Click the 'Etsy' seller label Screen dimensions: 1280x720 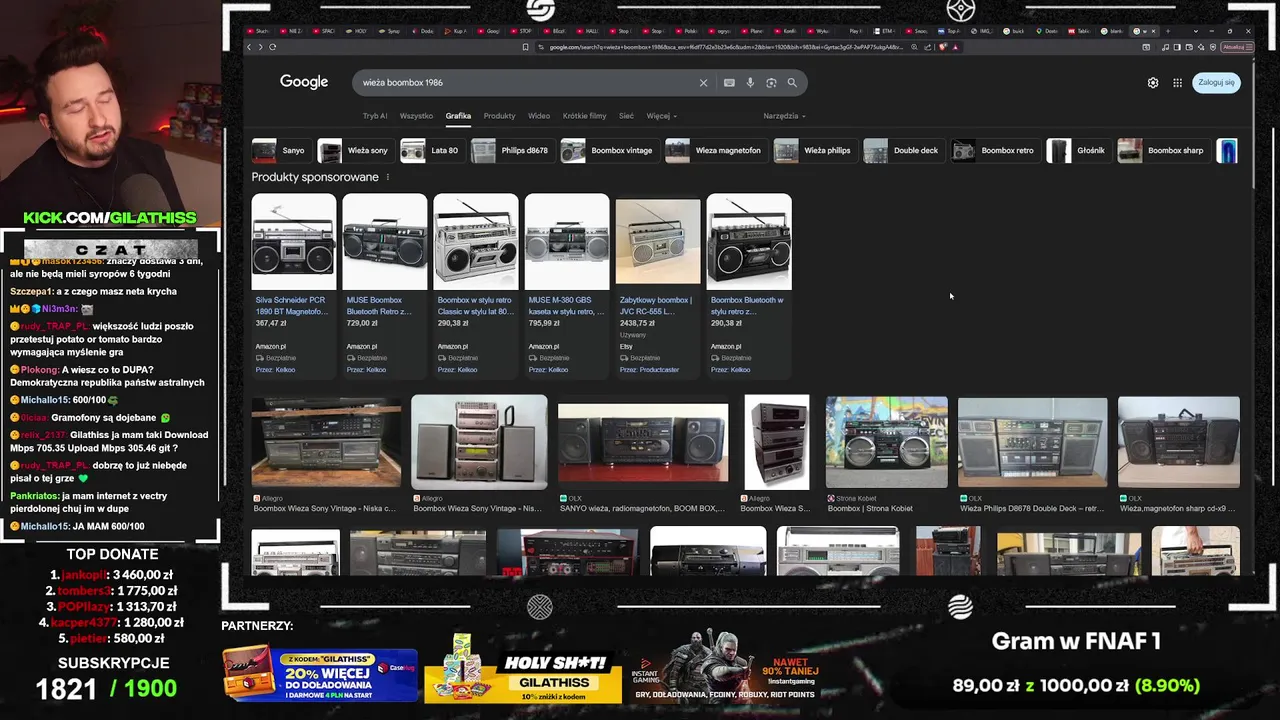(626, 347)
